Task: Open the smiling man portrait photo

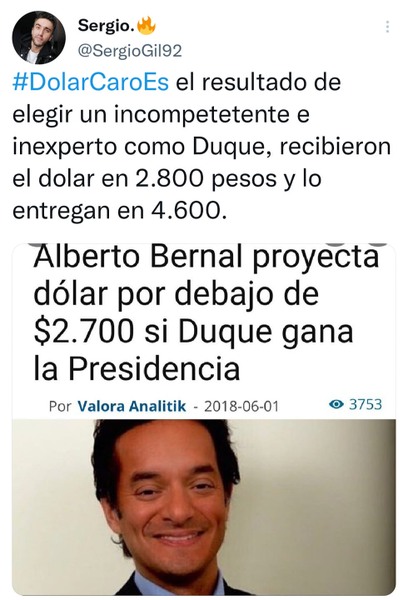Action: click(204, 507)
